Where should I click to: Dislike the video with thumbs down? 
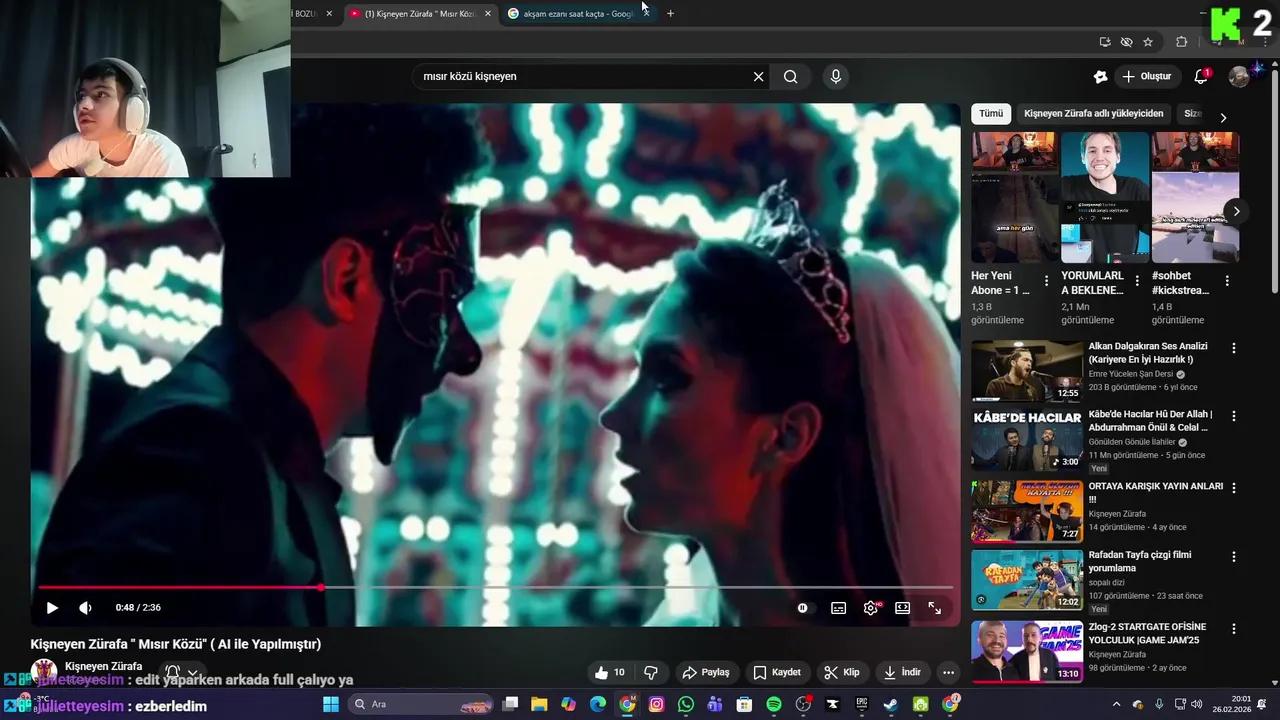coord(651,672)
